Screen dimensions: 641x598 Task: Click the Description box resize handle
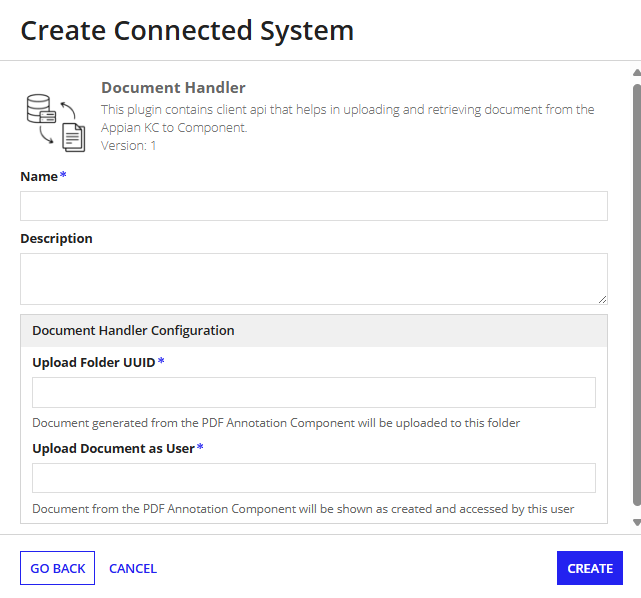point(602,299)
